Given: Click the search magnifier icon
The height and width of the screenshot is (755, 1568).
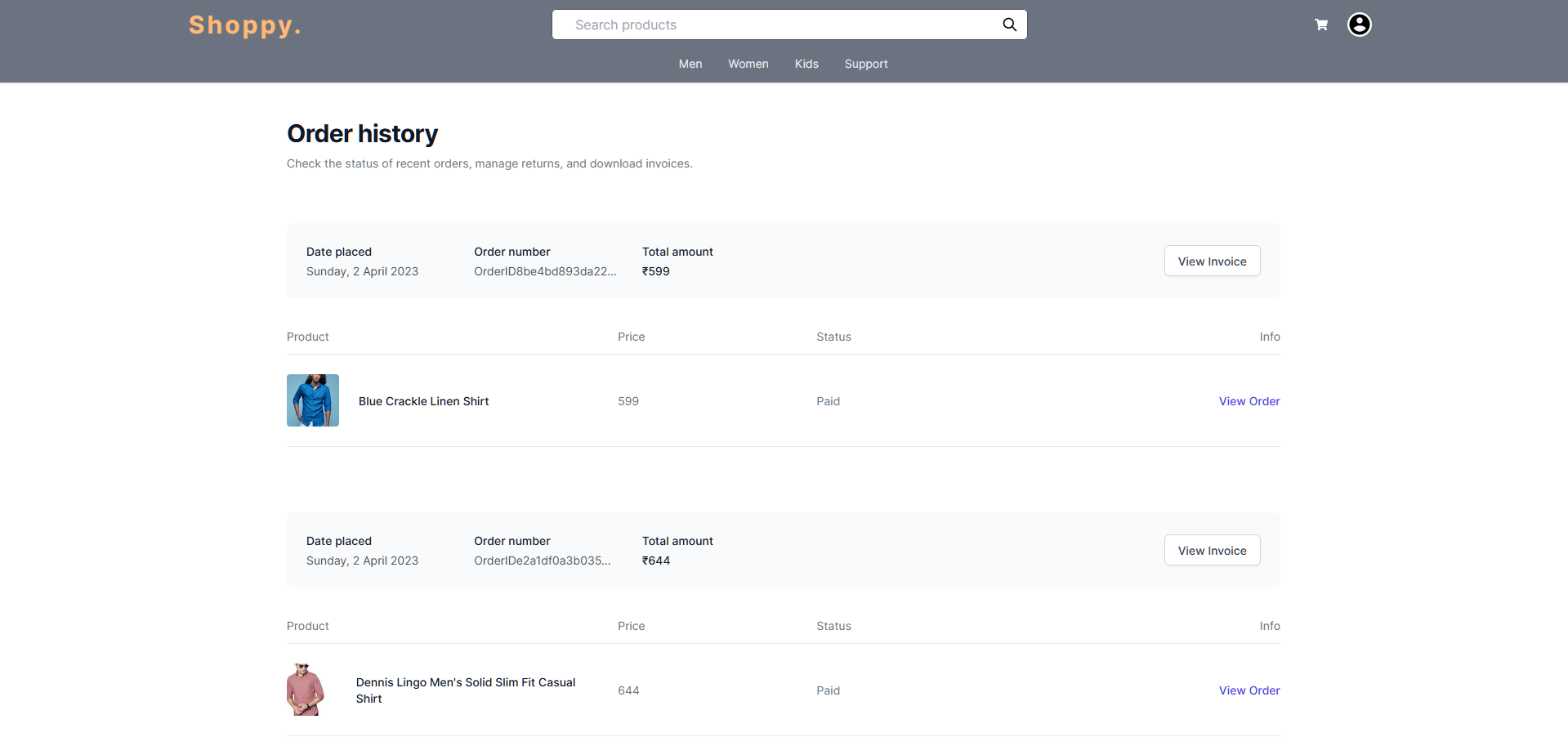Looking at the screenshot, I should tap(1009, 25).
